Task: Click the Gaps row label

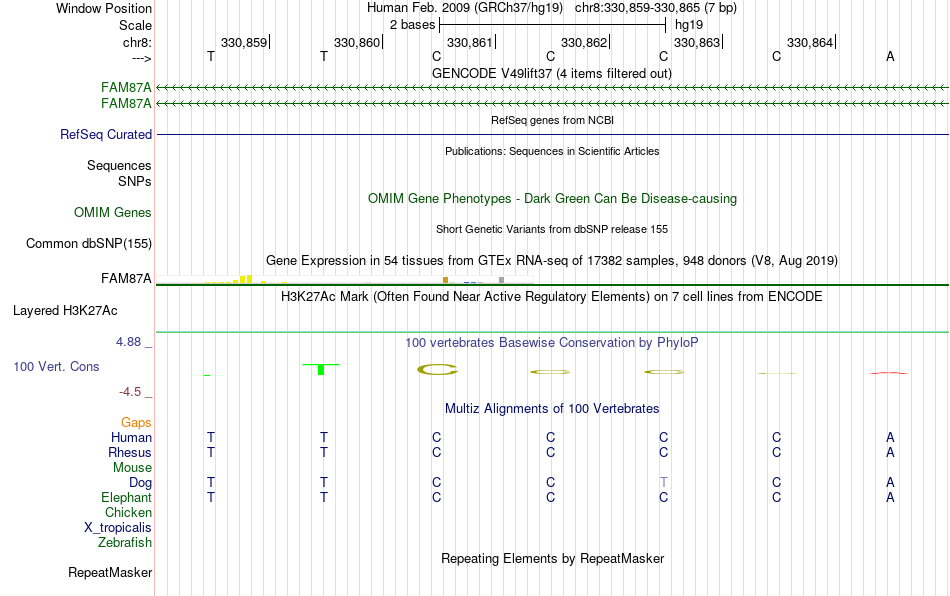Action: click(136, 422)
